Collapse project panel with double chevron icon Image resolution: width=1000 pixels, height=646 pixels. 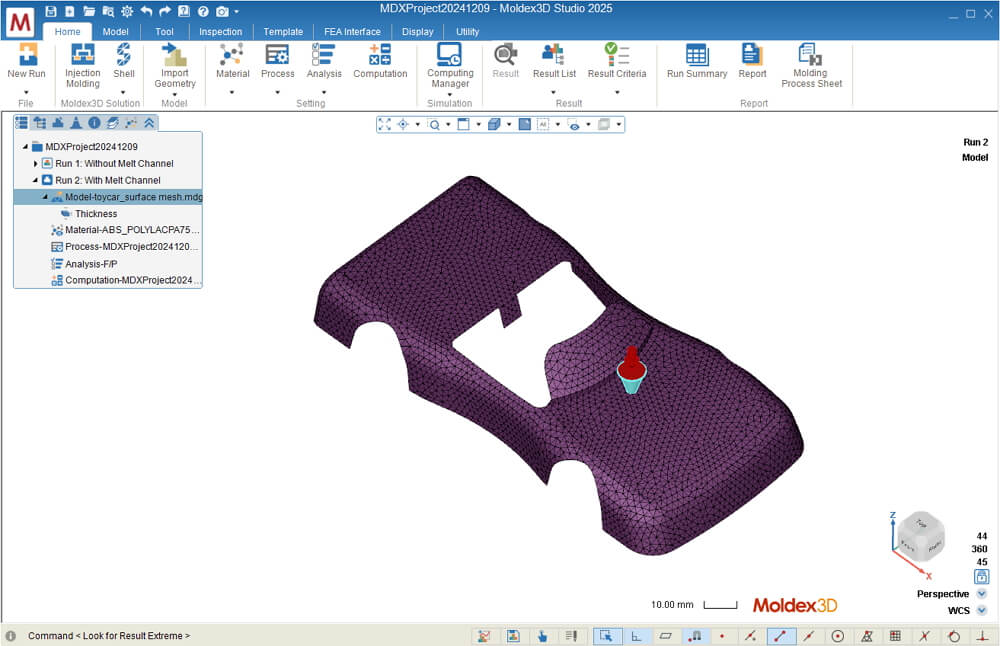[149, 122]
